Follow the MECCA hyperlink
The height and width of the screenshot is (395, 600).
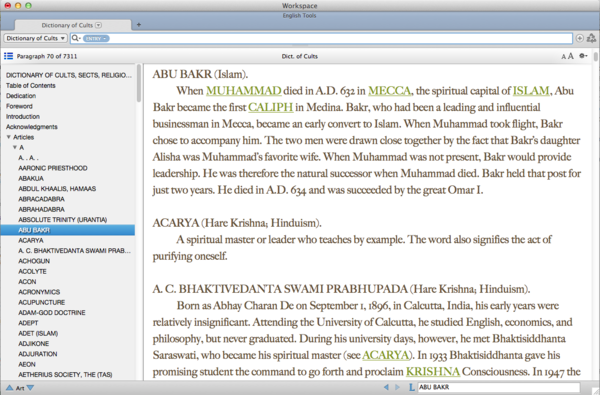(x=390, y=91)
